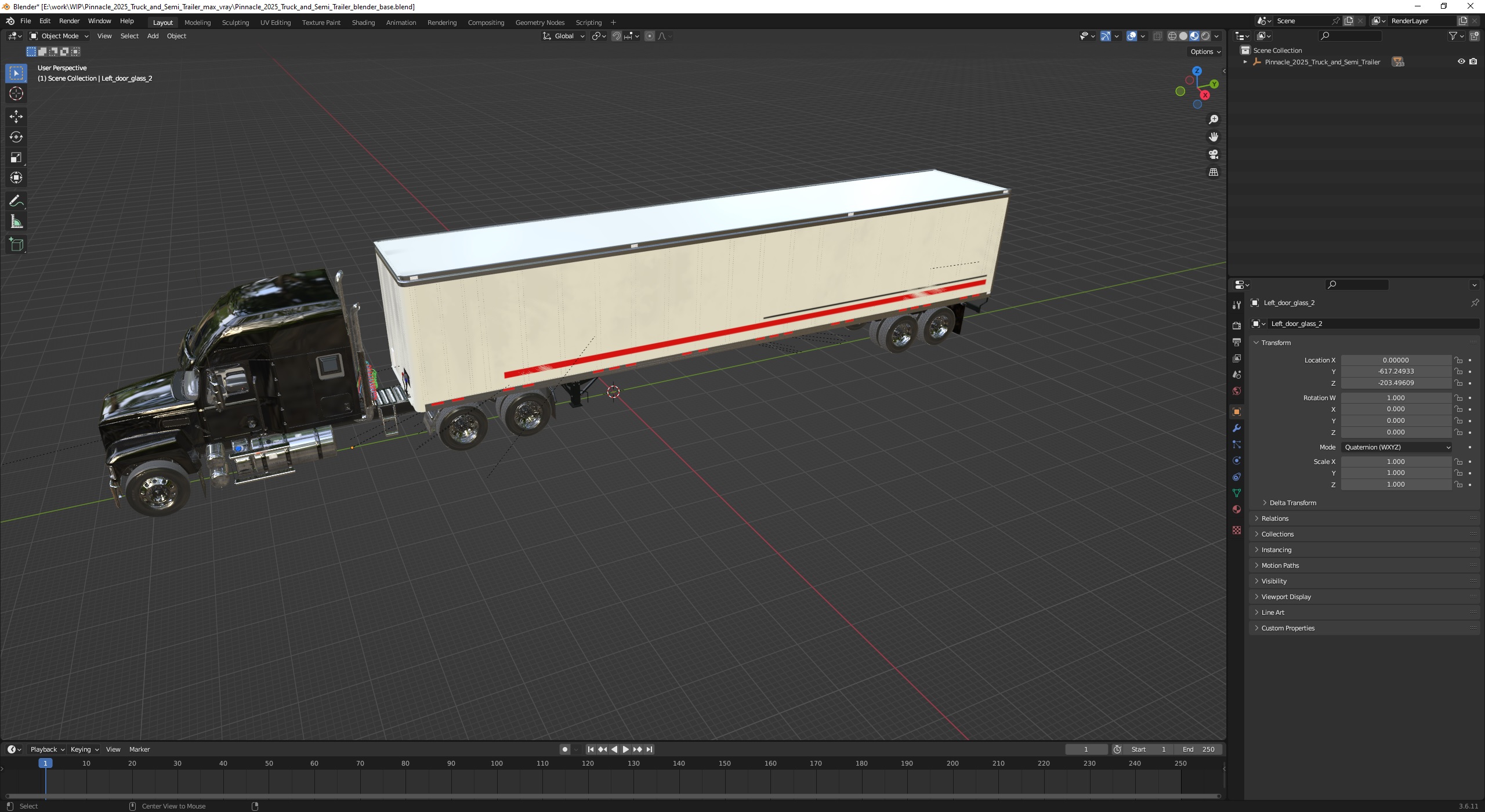Click the Object Properties panel icon
Viewport: 1485px width, 812px height.
[x=1238, y=411]
